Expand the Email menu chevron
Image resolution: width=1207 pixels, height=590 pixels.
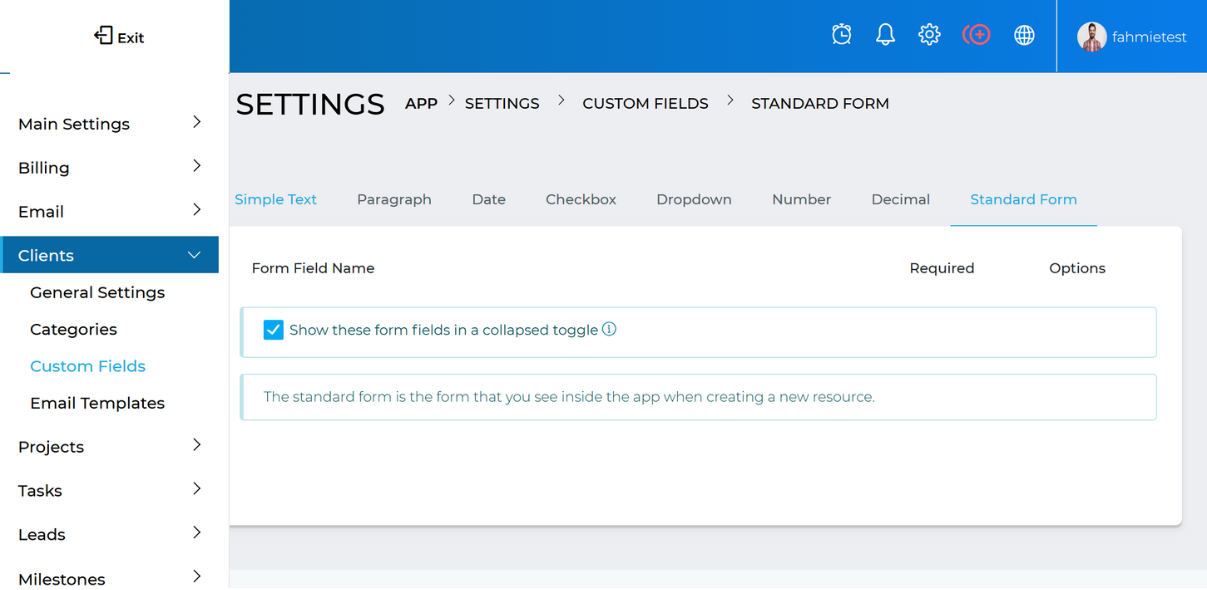tap(197, 210)
